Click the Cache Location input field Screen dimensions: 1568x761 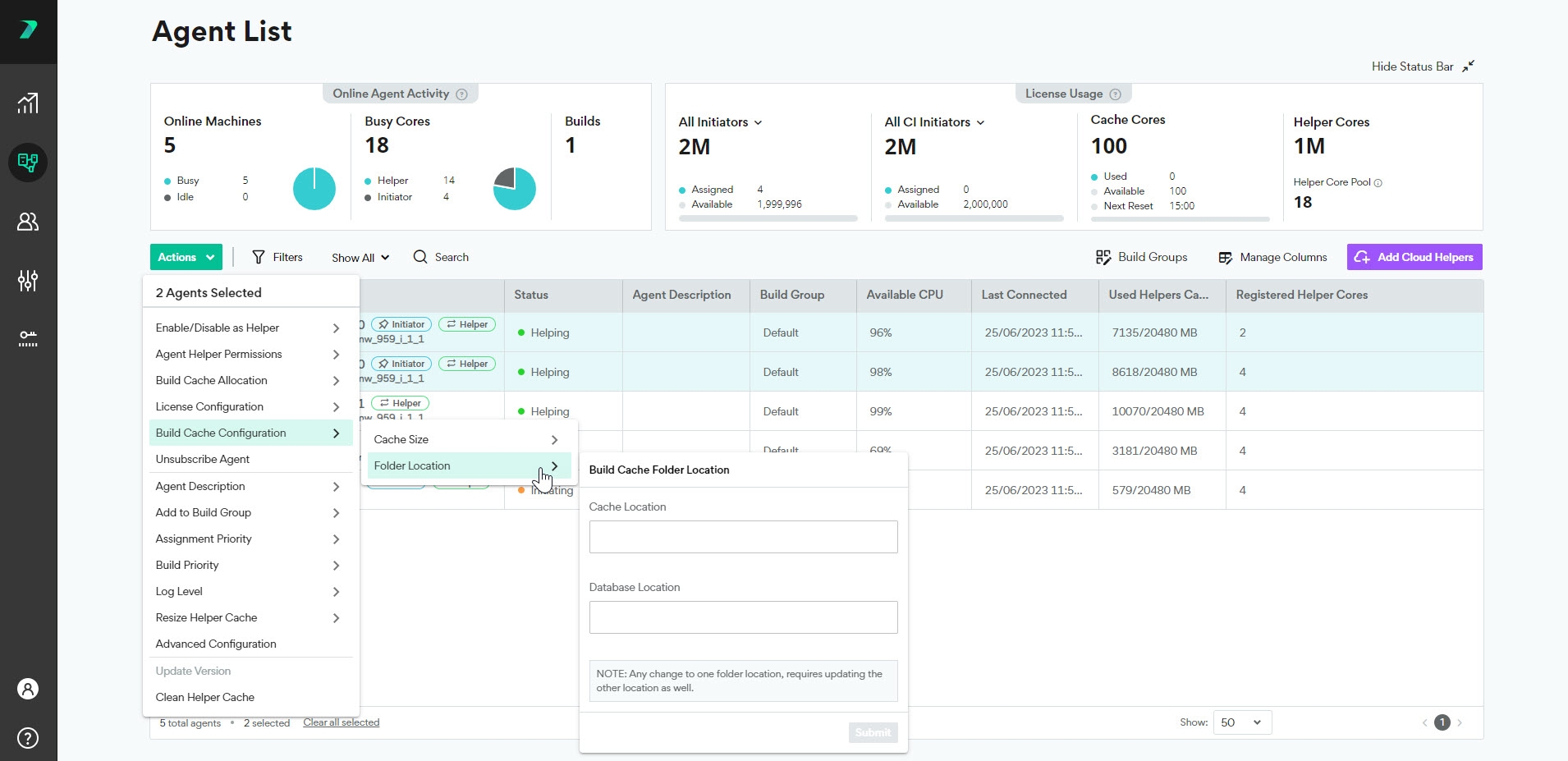coord(743,537)
